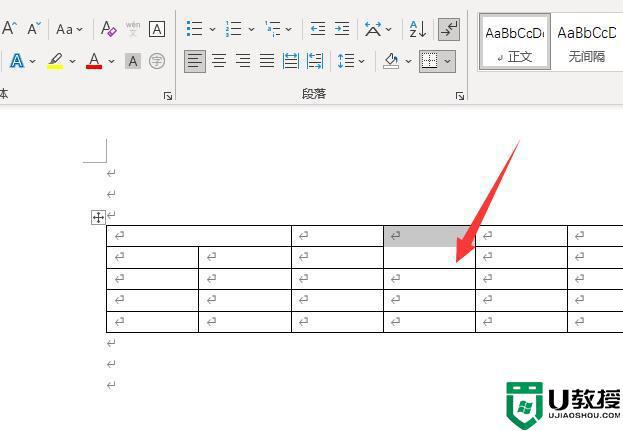
Task: Click the Decrease Indent icon
Action: pyautogui.click(x=318, y=29)
